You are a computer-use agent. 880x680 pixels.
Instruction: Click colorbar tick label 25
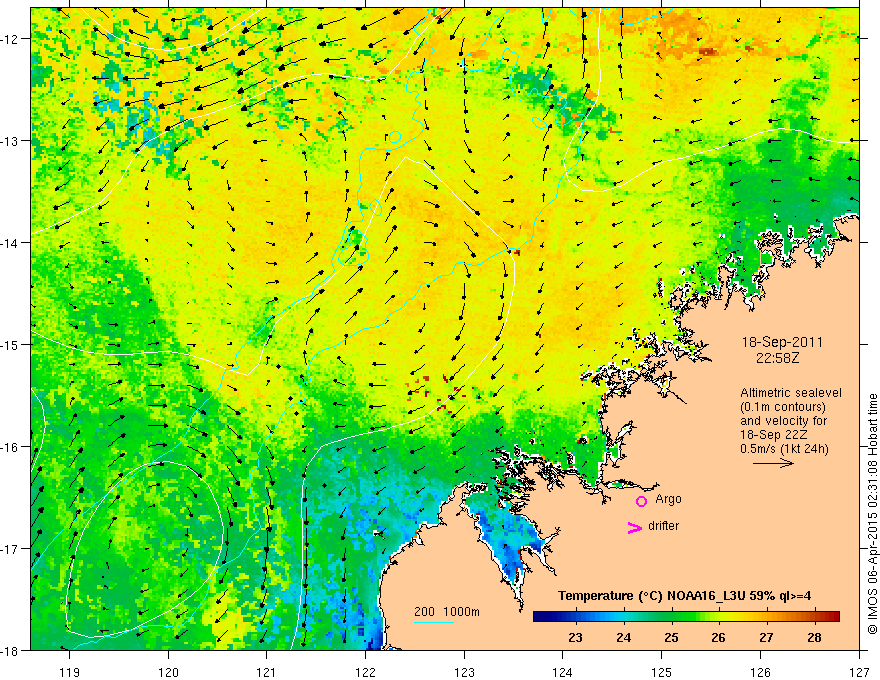(x=671, y=638)
